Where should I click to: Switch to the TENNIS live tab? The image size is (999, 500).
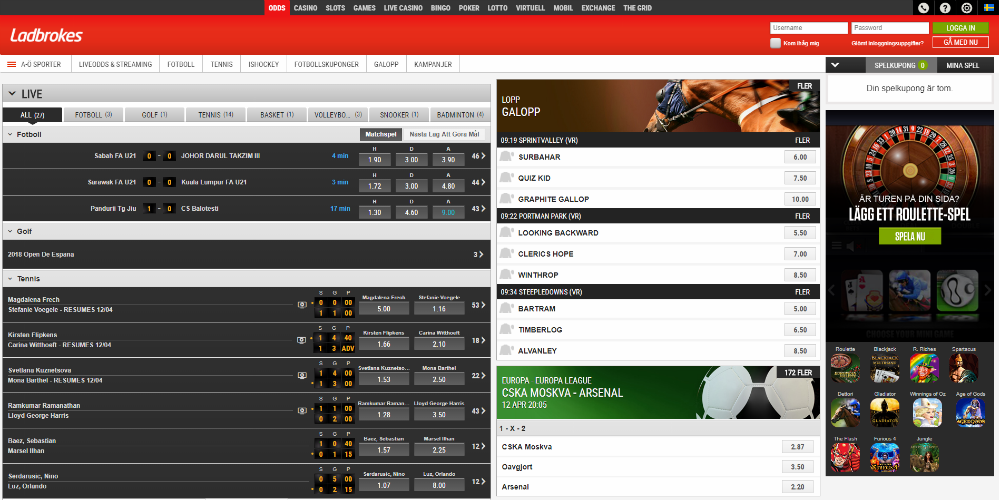click(216, 115)
